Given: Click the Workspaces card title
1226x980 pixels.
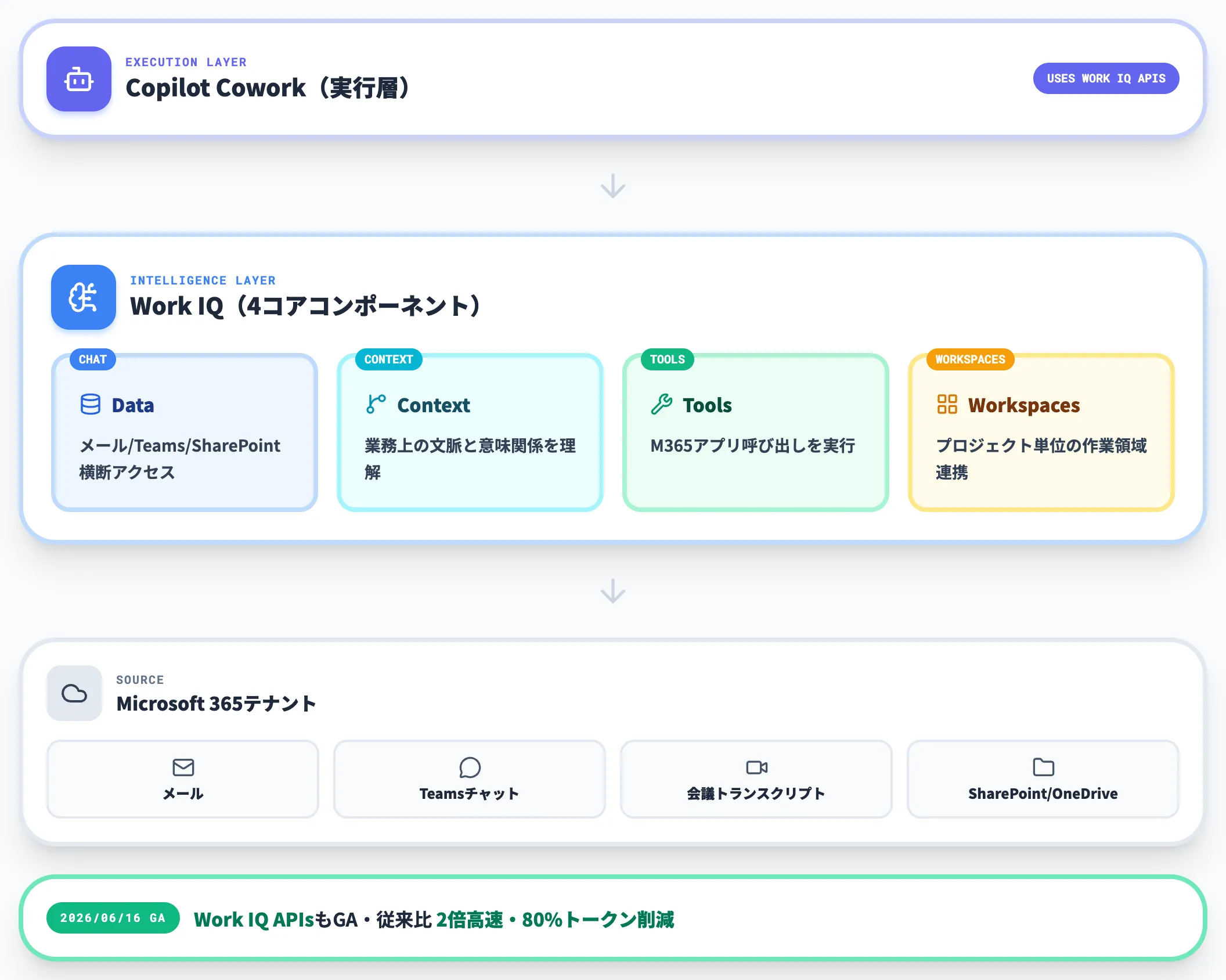Looking at the screenshot, I should (1024, 405).
